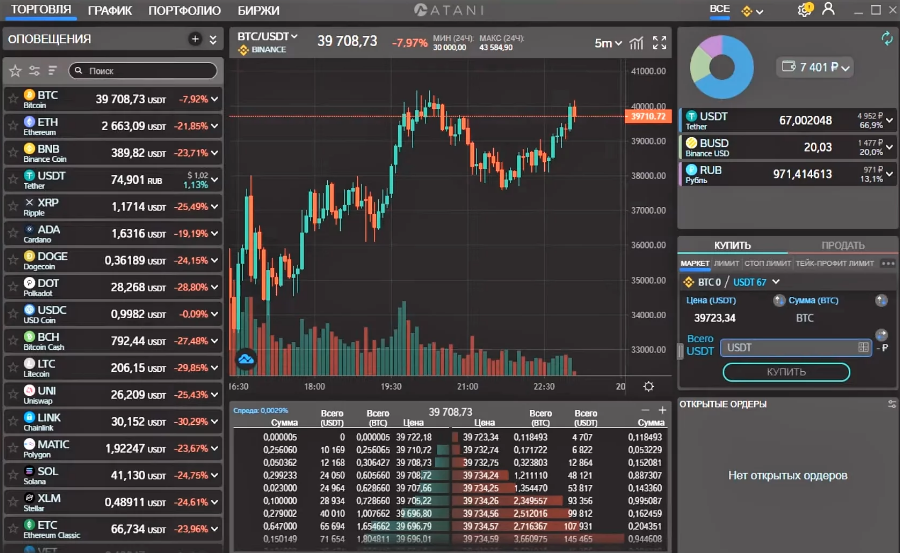Click the cloud logo on chart
Image resolution: width=900 pixels, height=553 pixels.
[x=246, y=359]
